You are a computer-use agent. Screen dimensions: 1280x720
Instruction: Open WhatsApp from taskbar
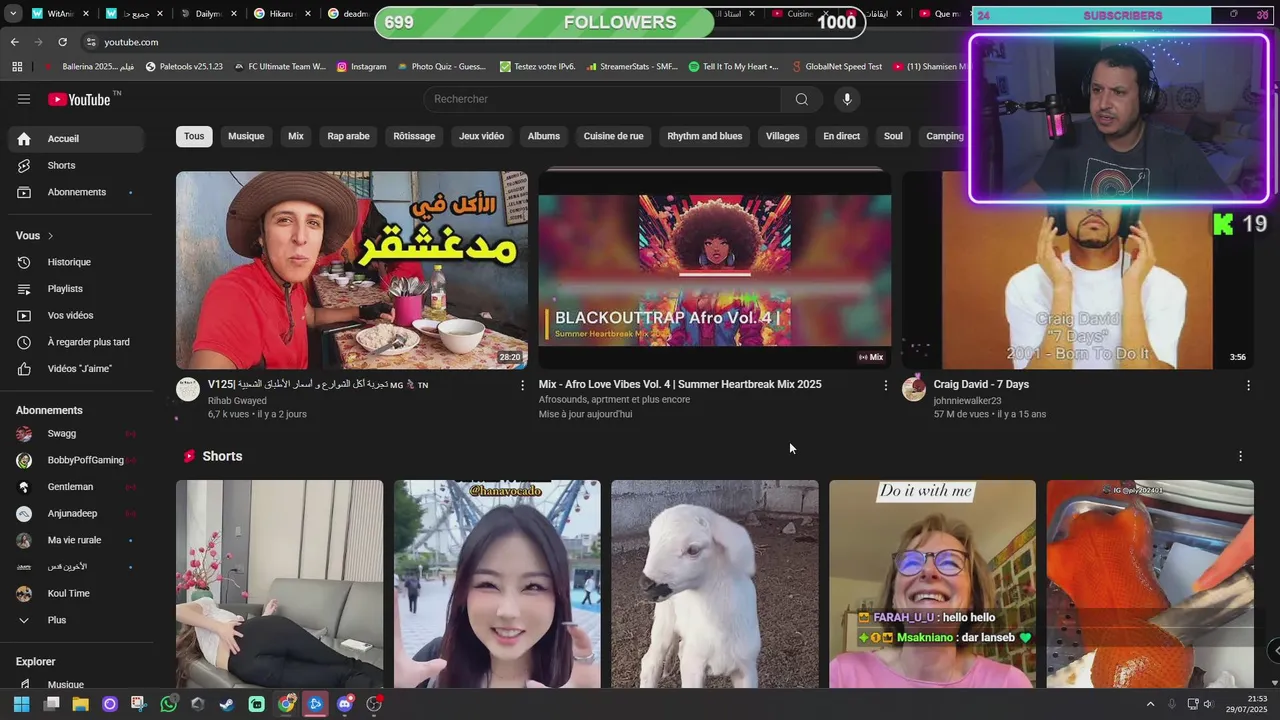168,704
